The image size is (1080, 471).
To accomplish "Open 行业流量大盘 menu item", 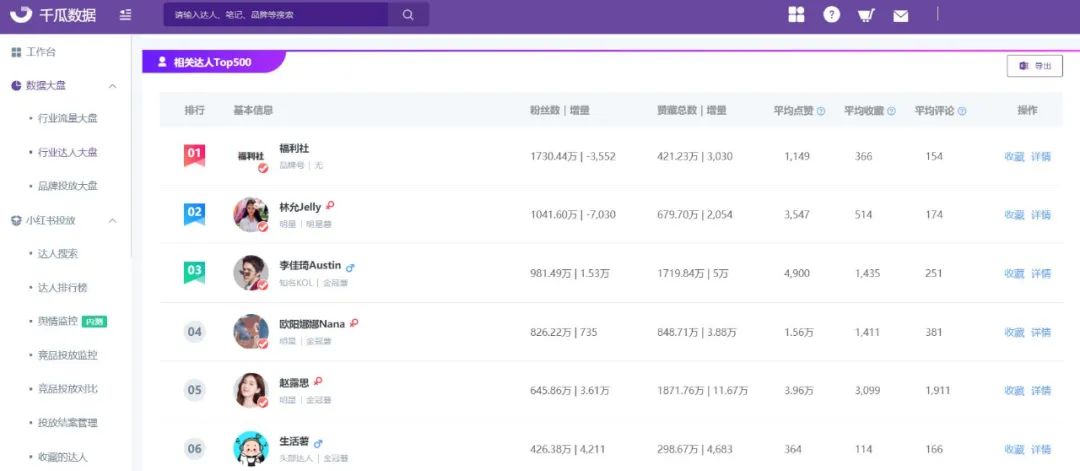I will [x=68, y=118].
